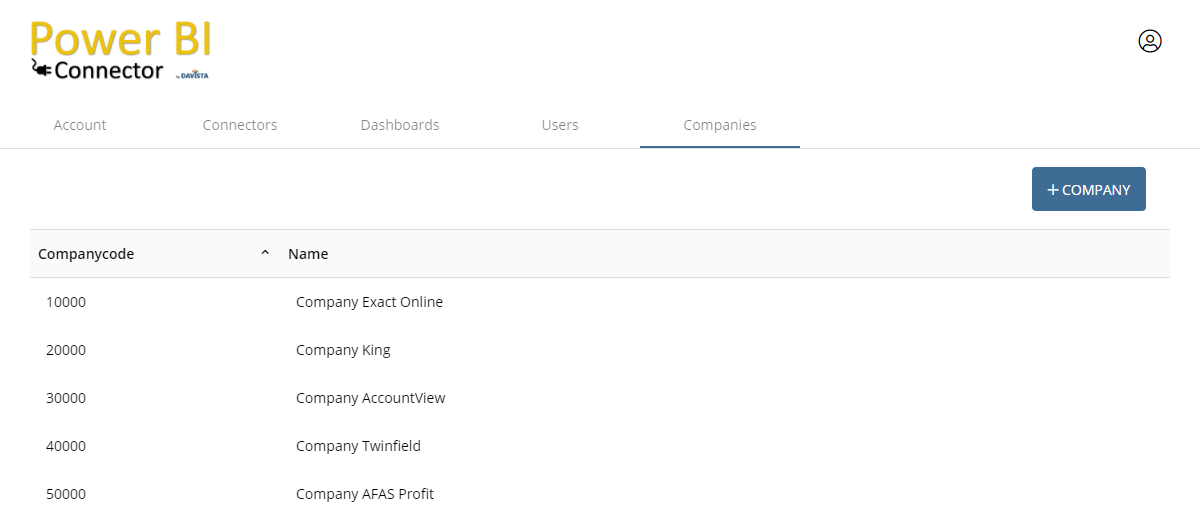The height and width of the screenshot is (518, 1200).
Task: Open the Dashboards tab
Action: (400, 125)
